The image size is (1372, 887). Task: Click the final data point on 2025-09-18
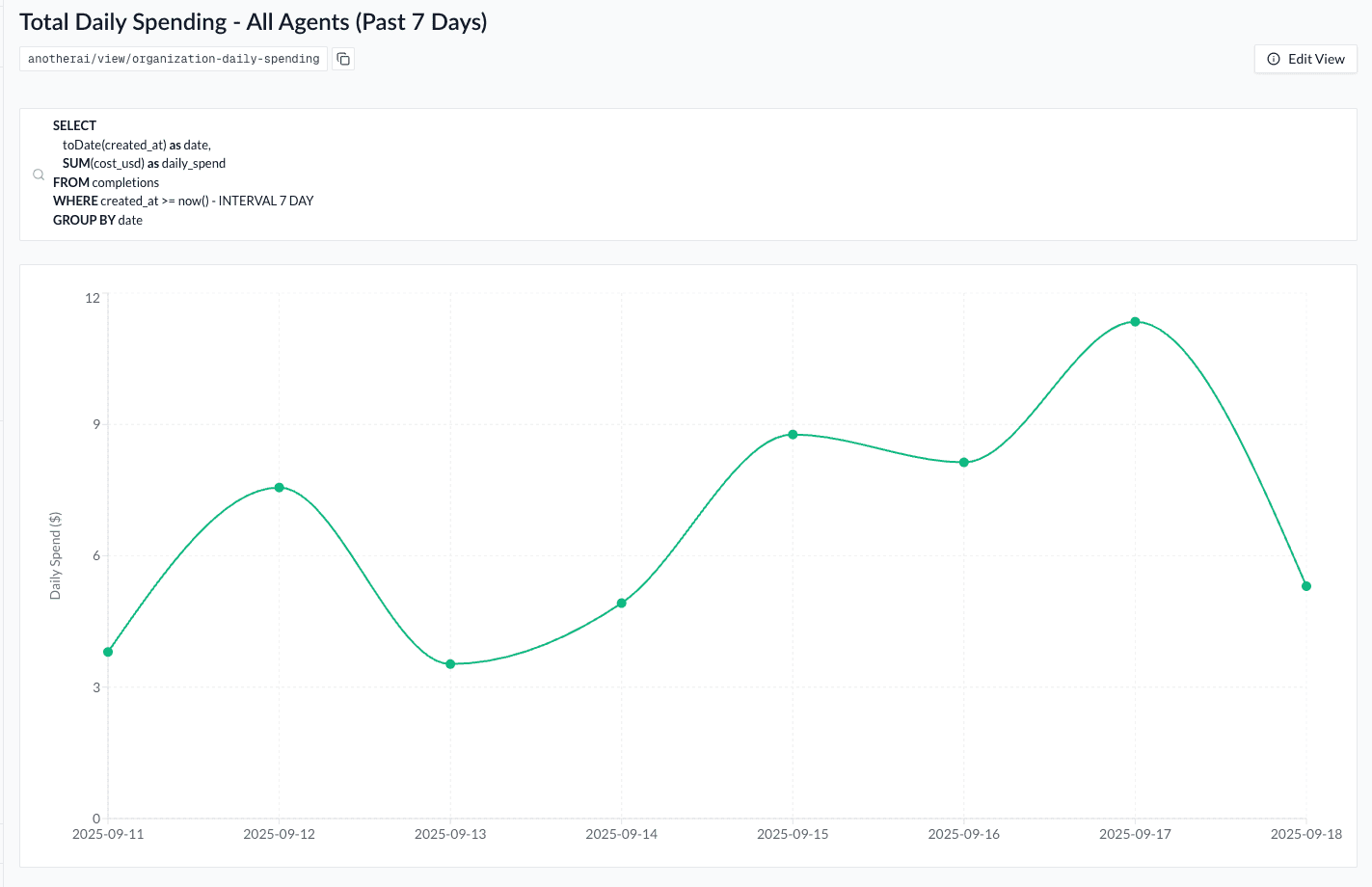[x=1306, y=586]
